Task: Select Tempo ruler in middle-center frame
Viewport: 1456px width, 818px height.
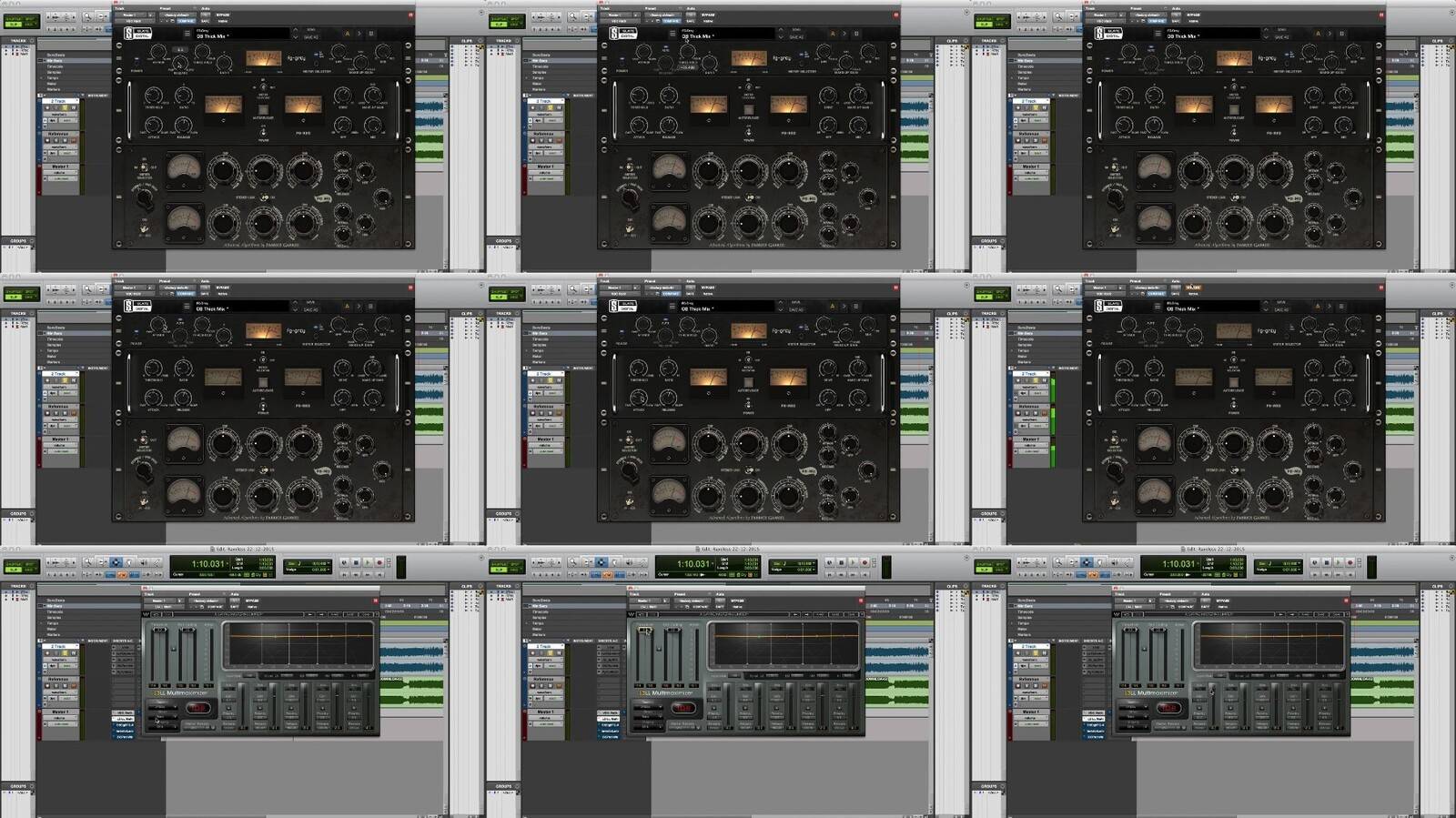Action: point(538,350)
